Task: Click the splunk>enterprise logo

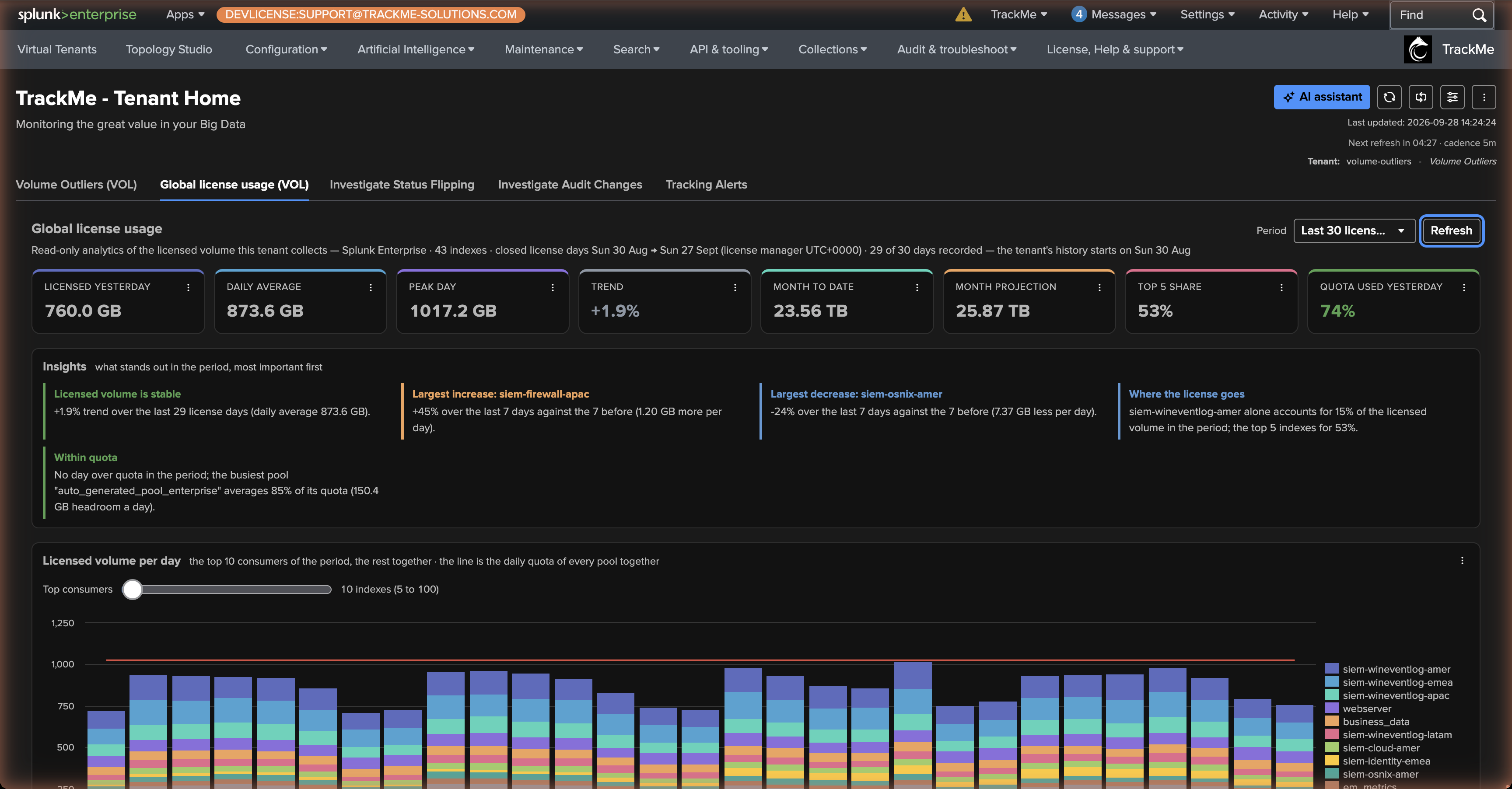Action: [77, 15]
